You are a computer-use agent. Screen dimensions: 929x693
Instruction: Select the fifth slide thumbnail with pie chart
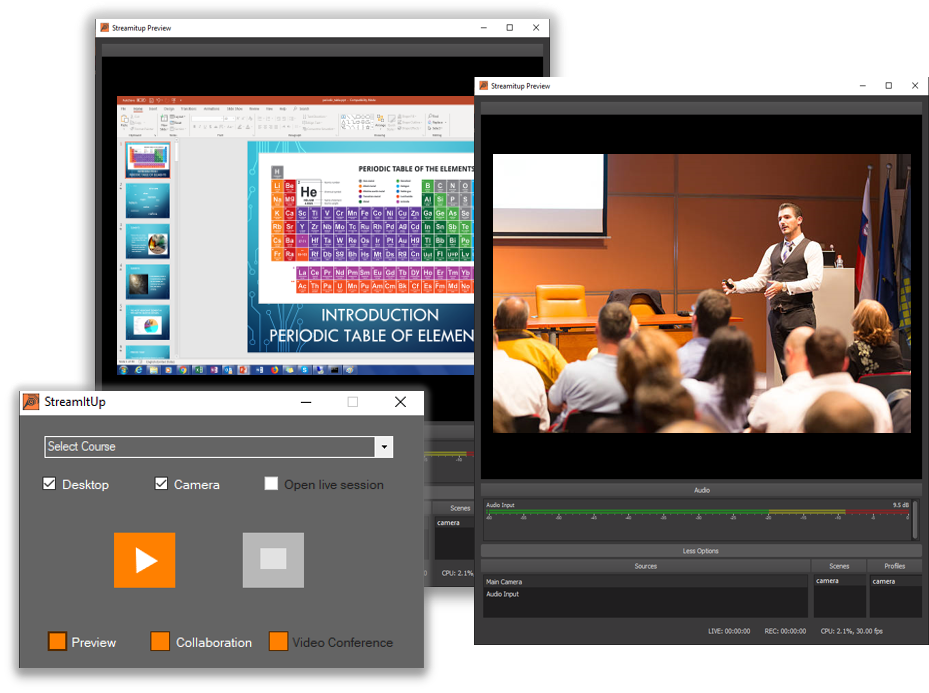point(148,323)
